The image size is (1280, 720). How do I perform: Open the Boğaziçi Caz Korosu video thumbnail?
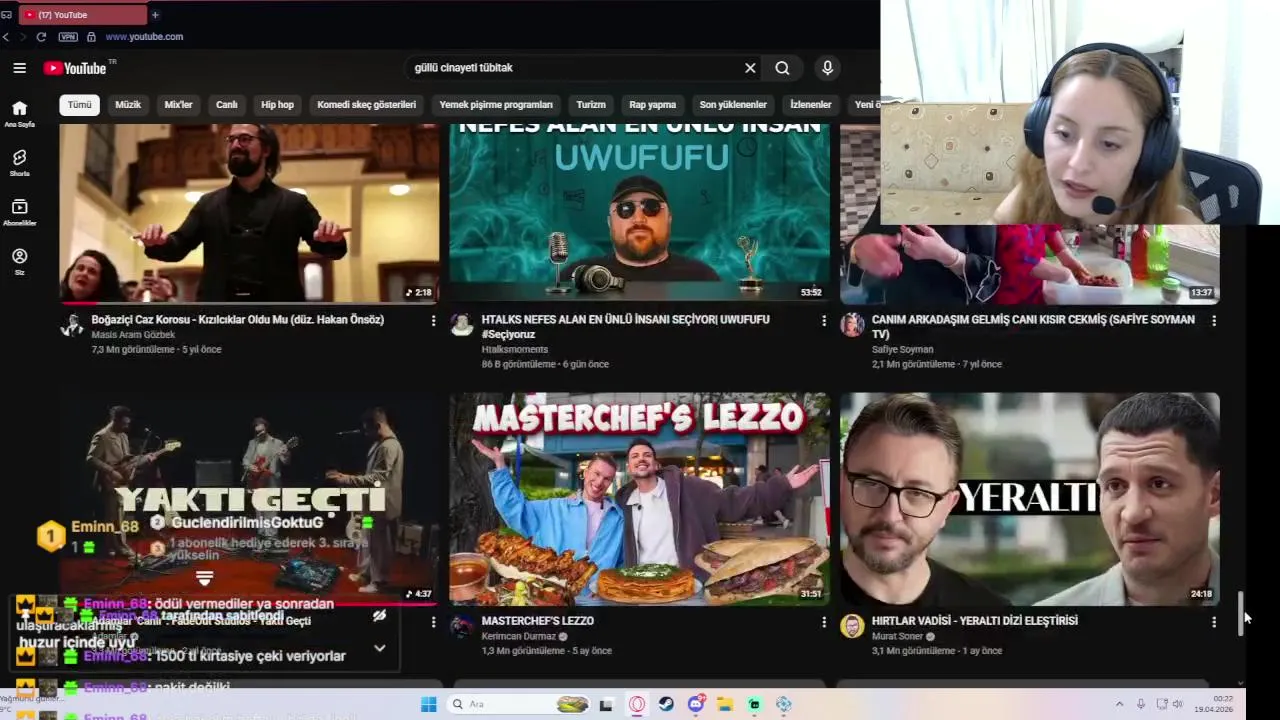click(x=249, y=213)
